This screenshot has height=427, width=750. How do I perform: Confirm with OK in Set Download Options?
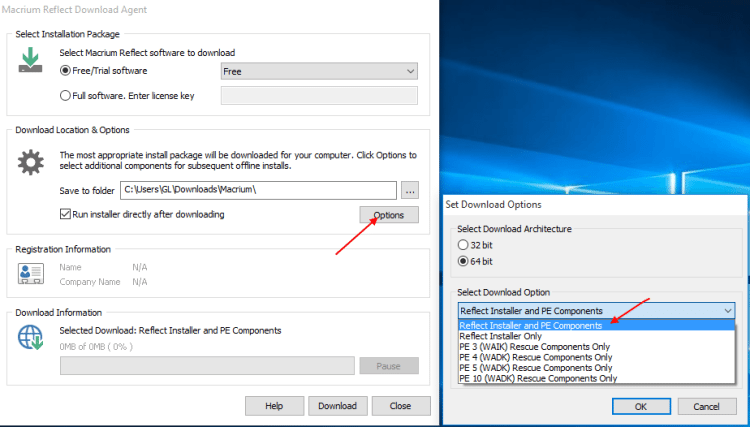click(x=641, y=406)
